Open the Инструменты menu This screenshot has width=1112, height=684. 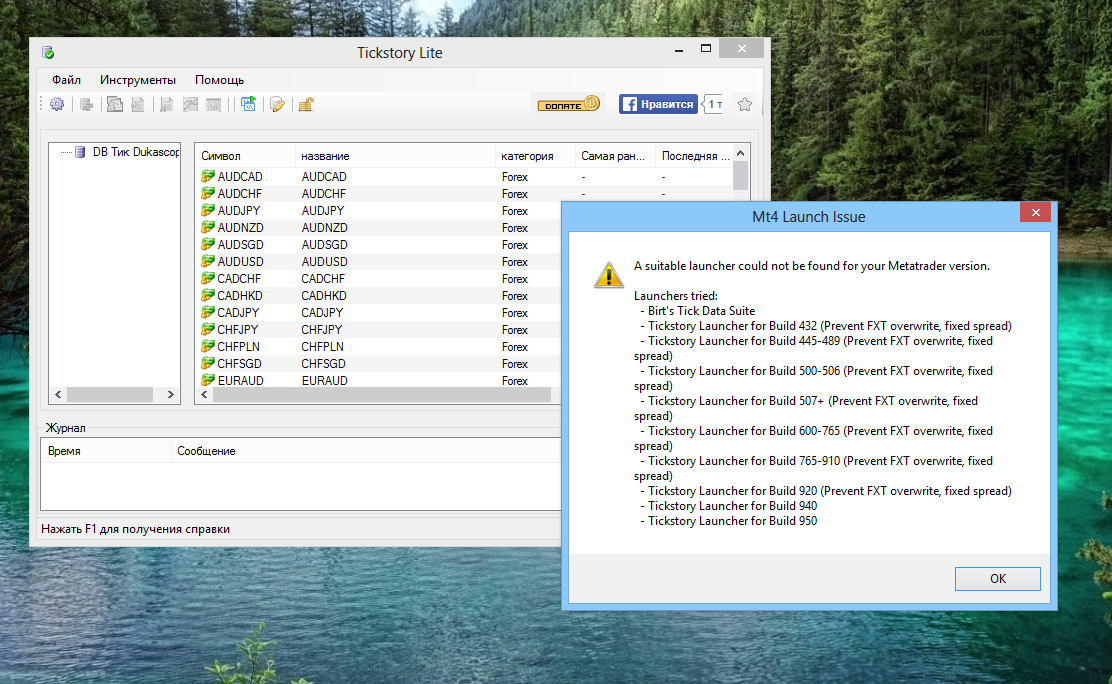pos(138,80)
